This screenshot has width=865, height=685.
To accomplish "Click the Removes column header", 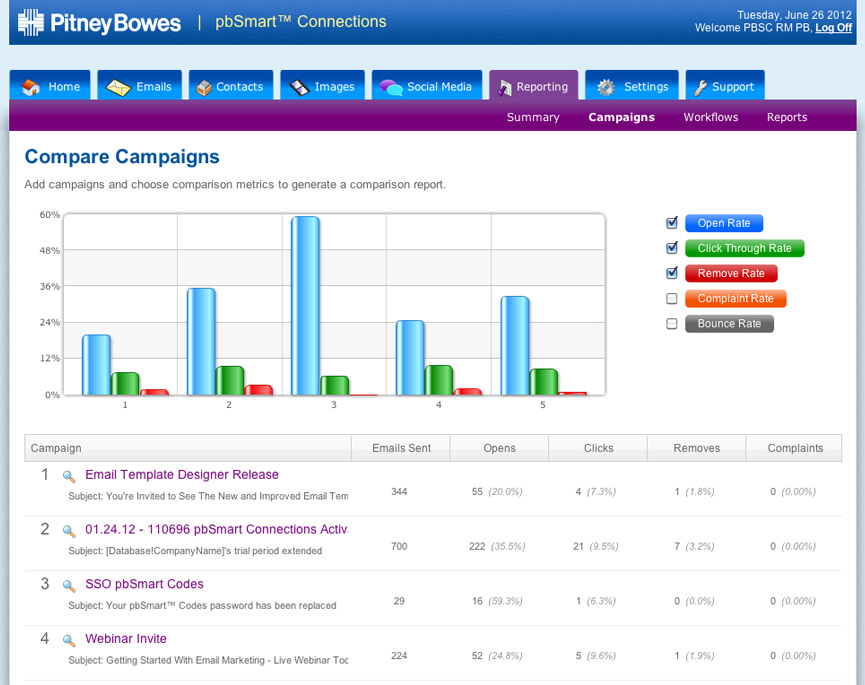I will 697,448.
